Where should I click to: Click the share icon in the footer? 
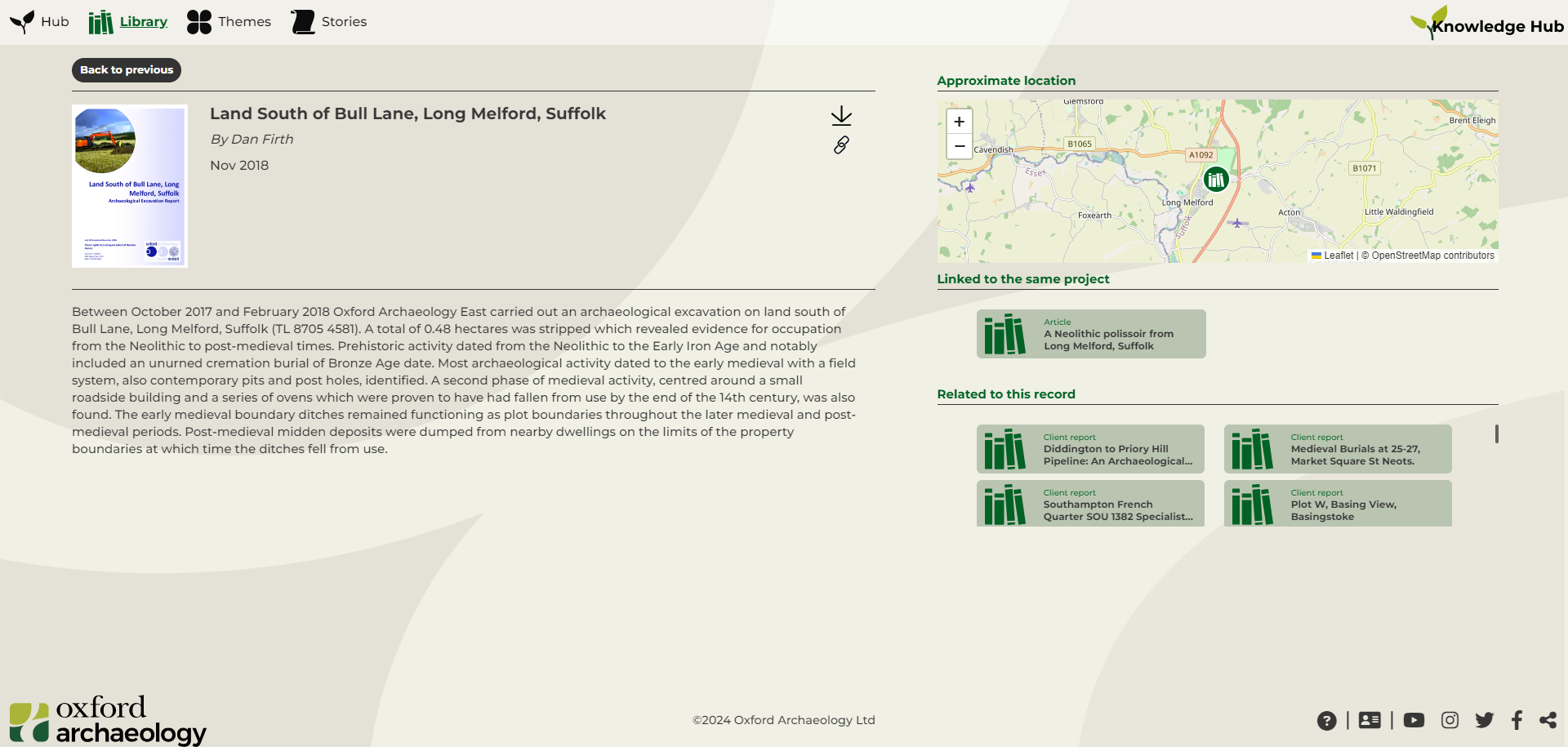click(1548, 720)
